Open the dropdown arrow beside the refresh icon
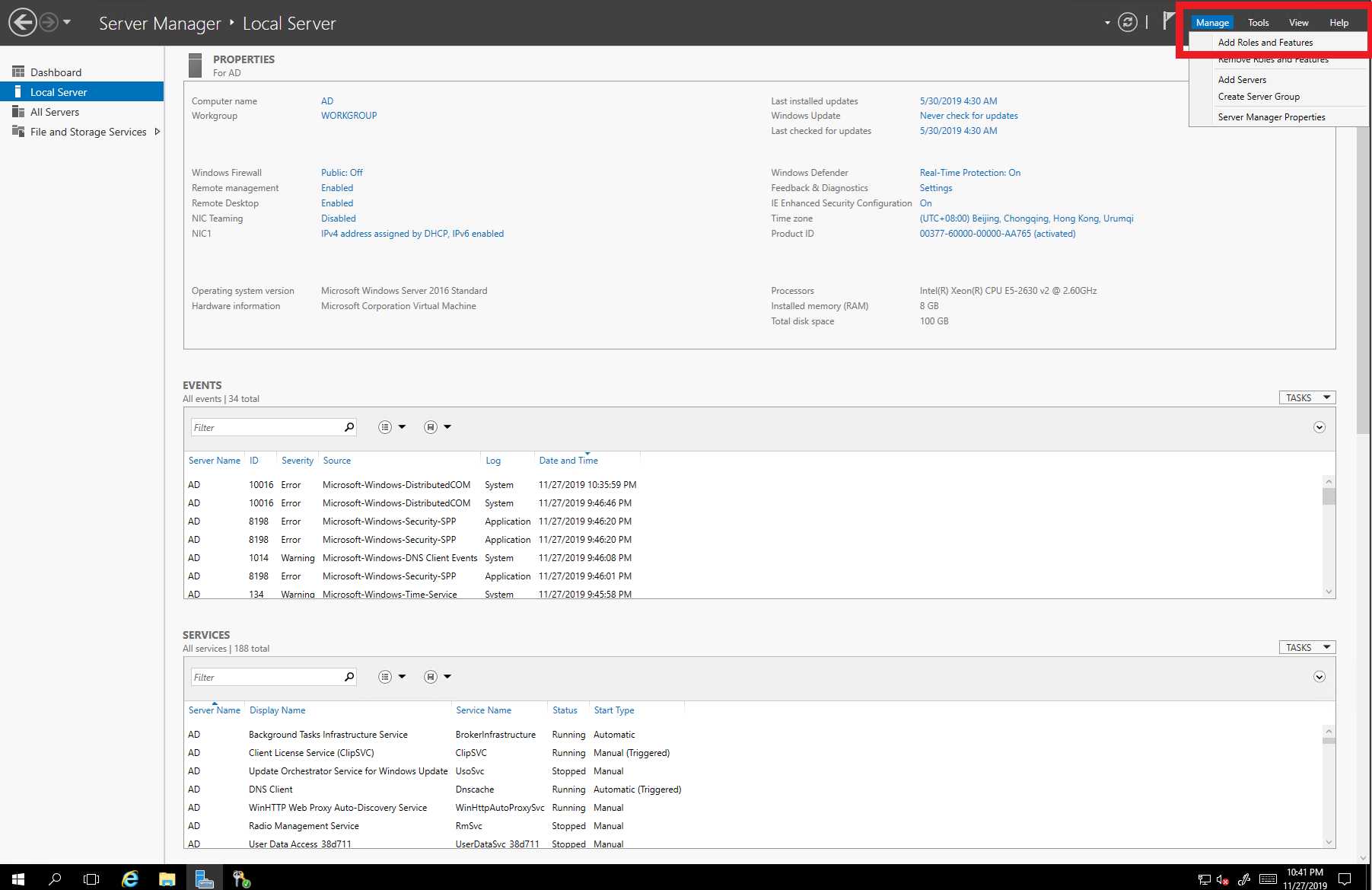The image size is (1372, 890). 1107,23
